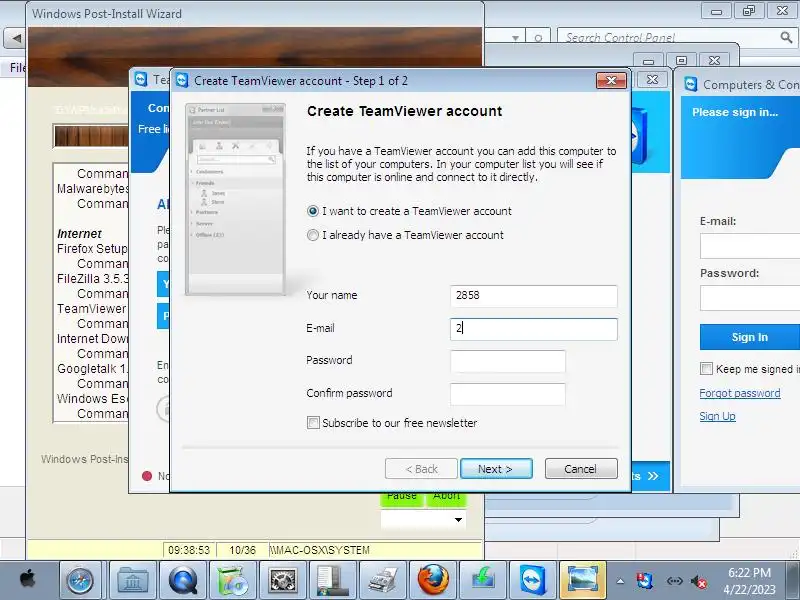Launch Firefox from the taskbar
800x600 pixels.
click(433, 581)
